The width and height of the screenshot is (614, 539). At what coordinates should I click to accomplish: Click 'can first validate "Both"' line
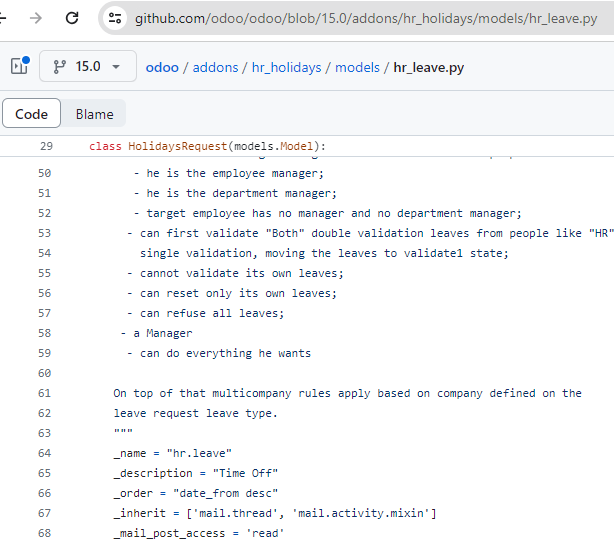[370, 233]
